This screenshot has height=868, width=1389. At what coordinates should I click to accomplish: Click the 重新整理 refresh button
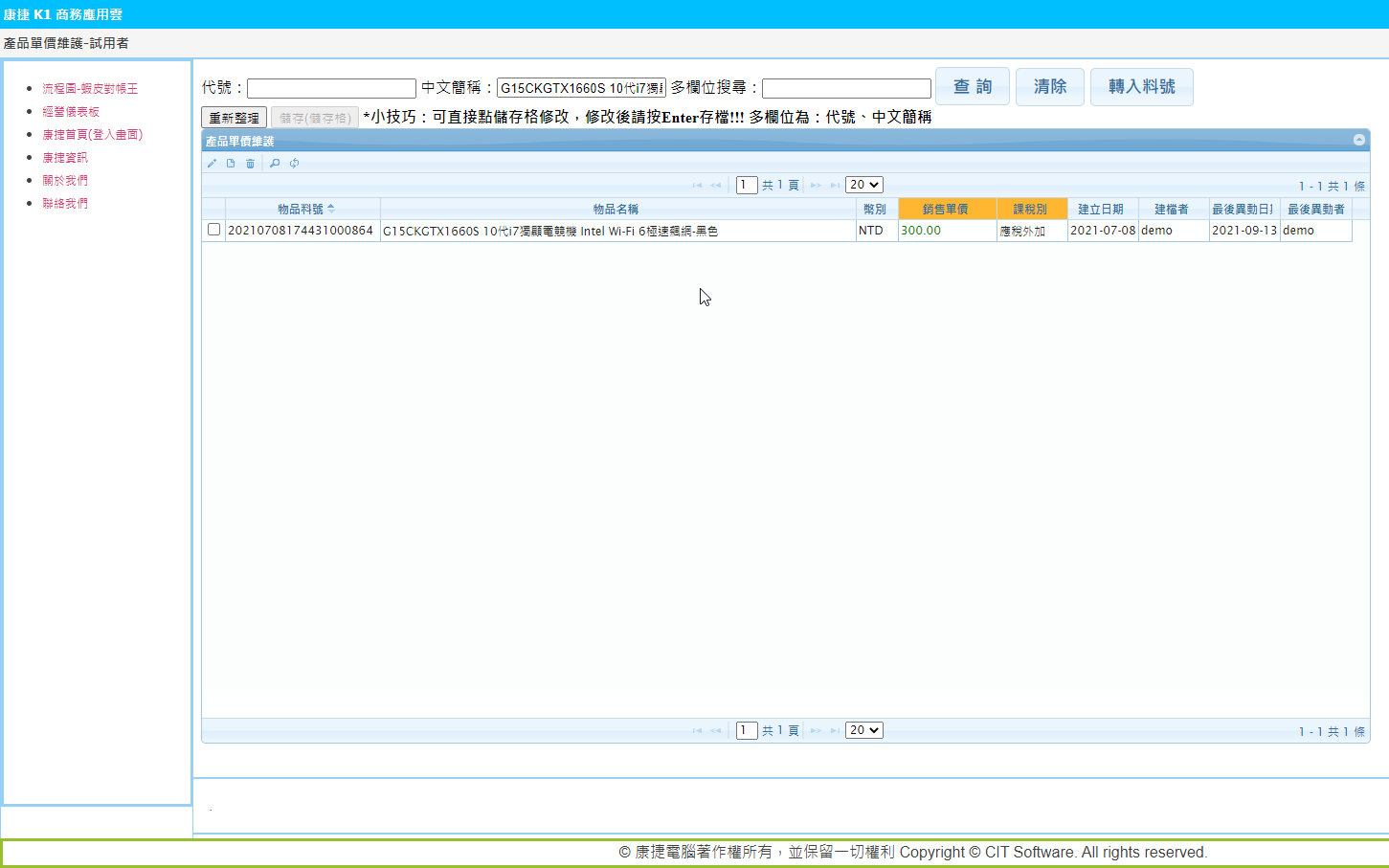pyautogui.click(x=234, y=118)
